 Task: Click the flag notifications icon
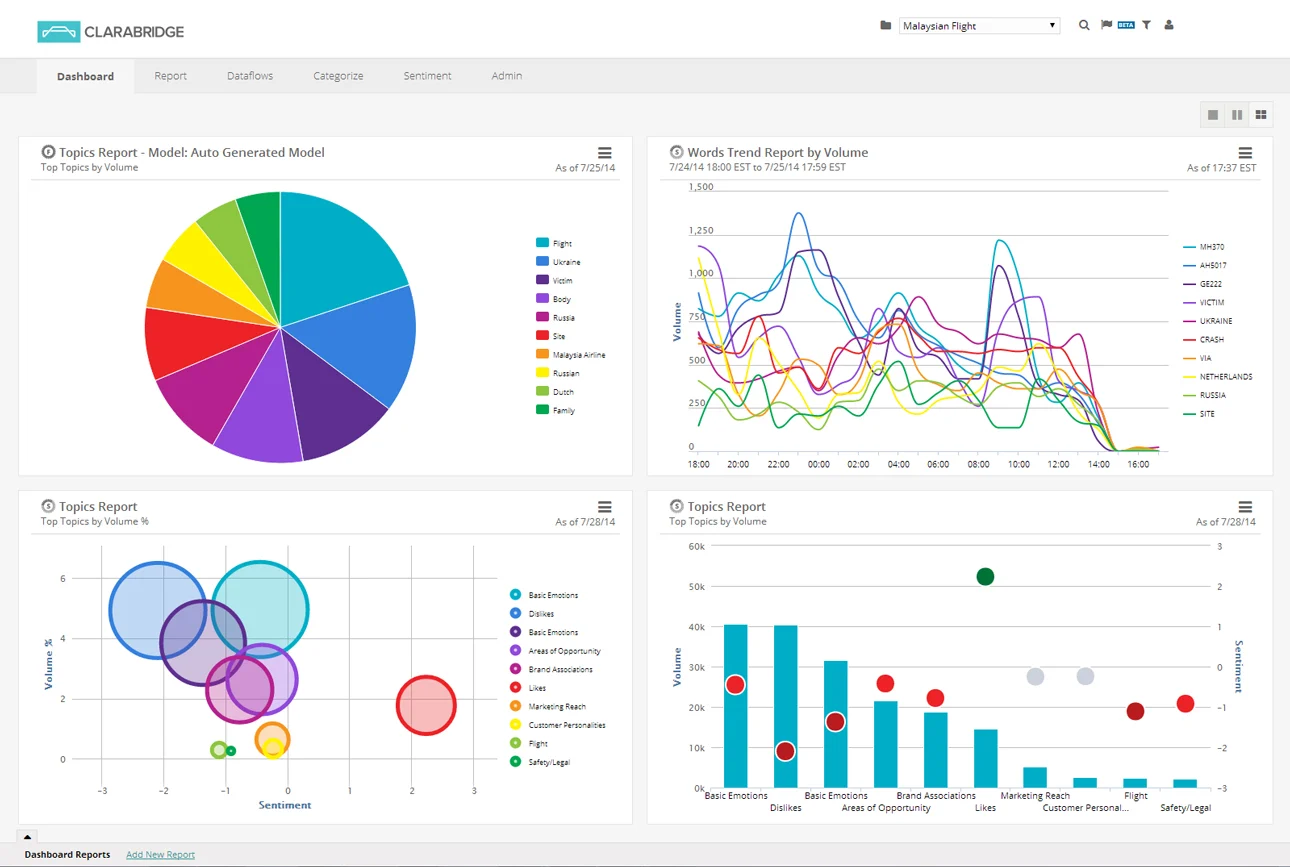tap(1104, 24)
